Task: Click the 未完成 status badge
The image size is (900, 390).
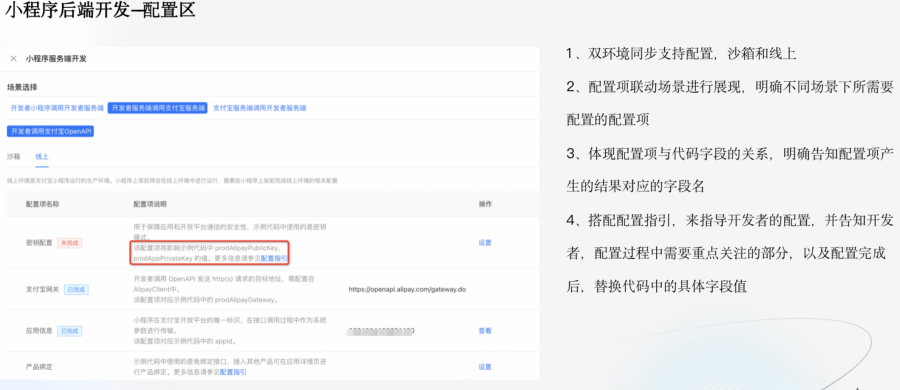Action: click(x=69, y=243)
